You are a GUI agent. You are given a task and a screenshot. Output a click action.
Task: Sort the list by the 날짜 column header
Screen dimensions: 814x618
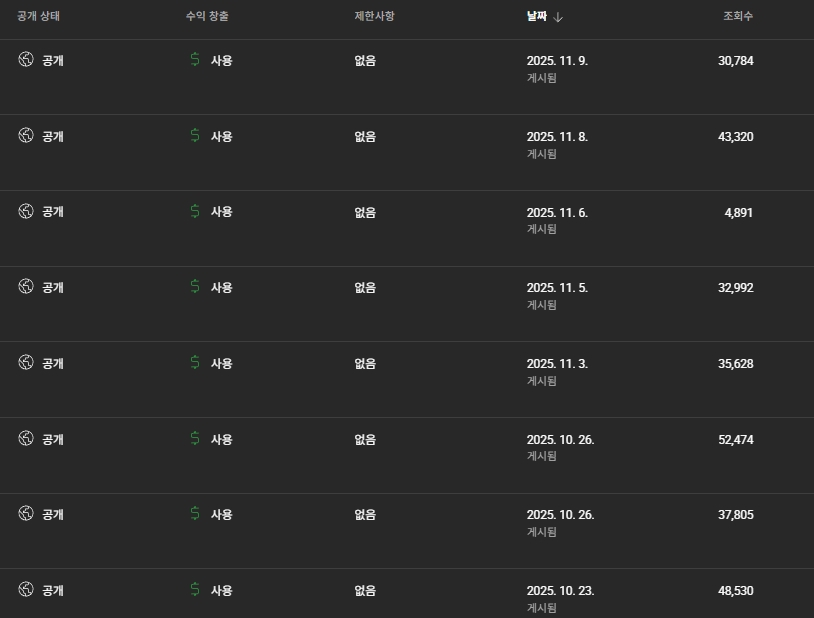537,17
